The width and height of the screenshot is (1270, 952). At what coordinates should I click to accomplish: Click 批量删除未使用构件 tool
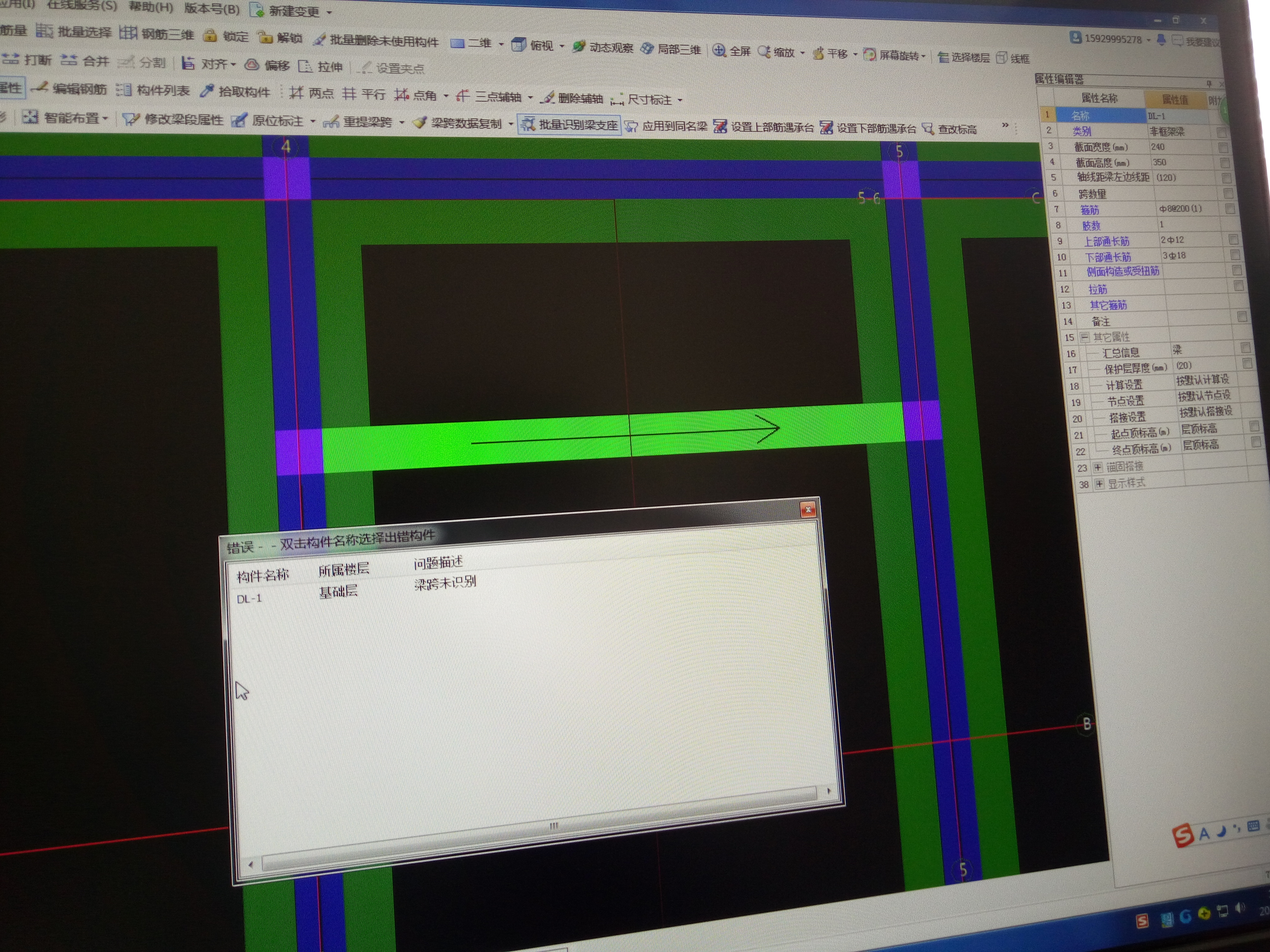coord(376,41)
